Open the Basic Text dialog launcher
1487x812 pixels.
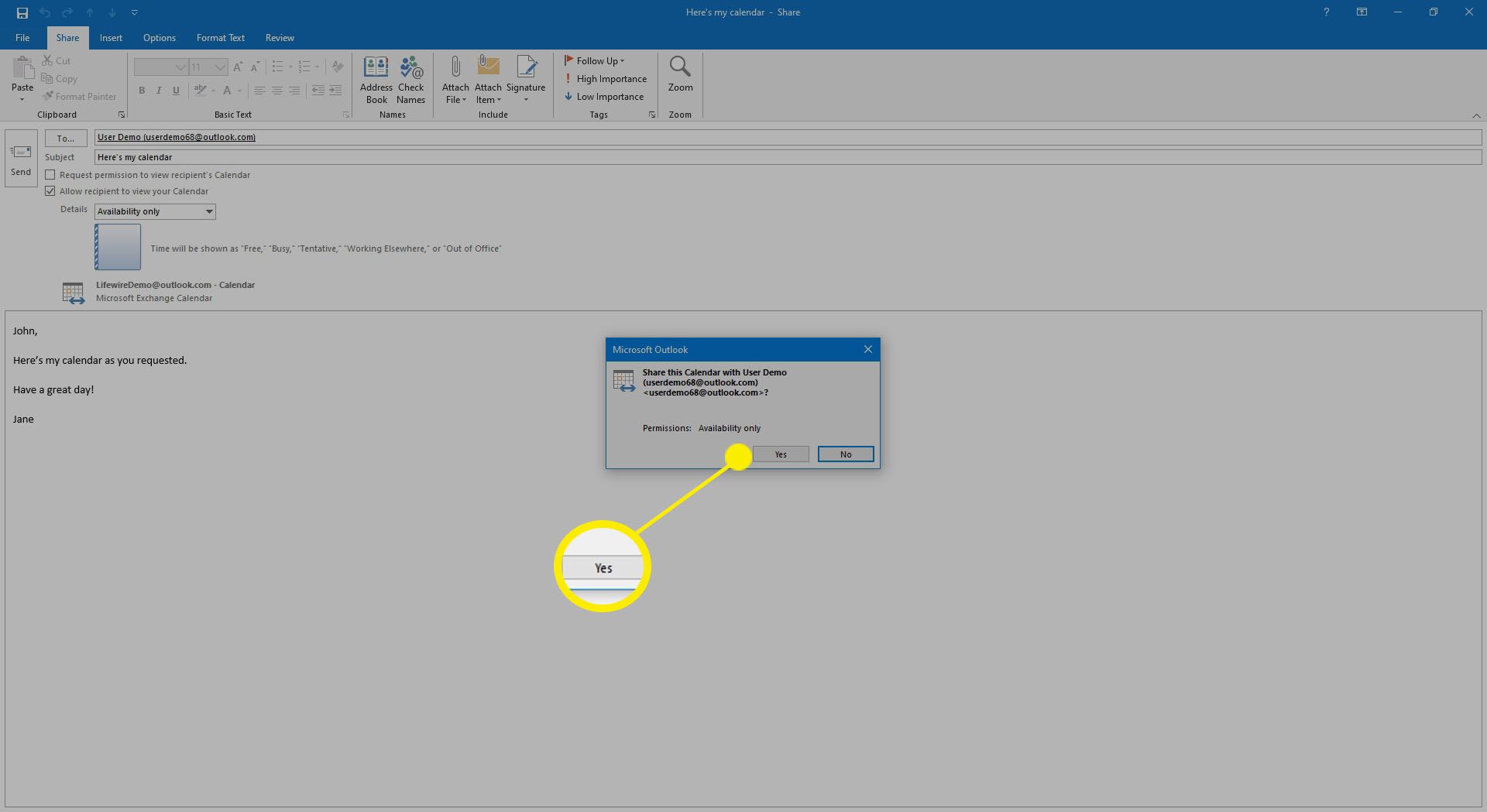[346, 115]
